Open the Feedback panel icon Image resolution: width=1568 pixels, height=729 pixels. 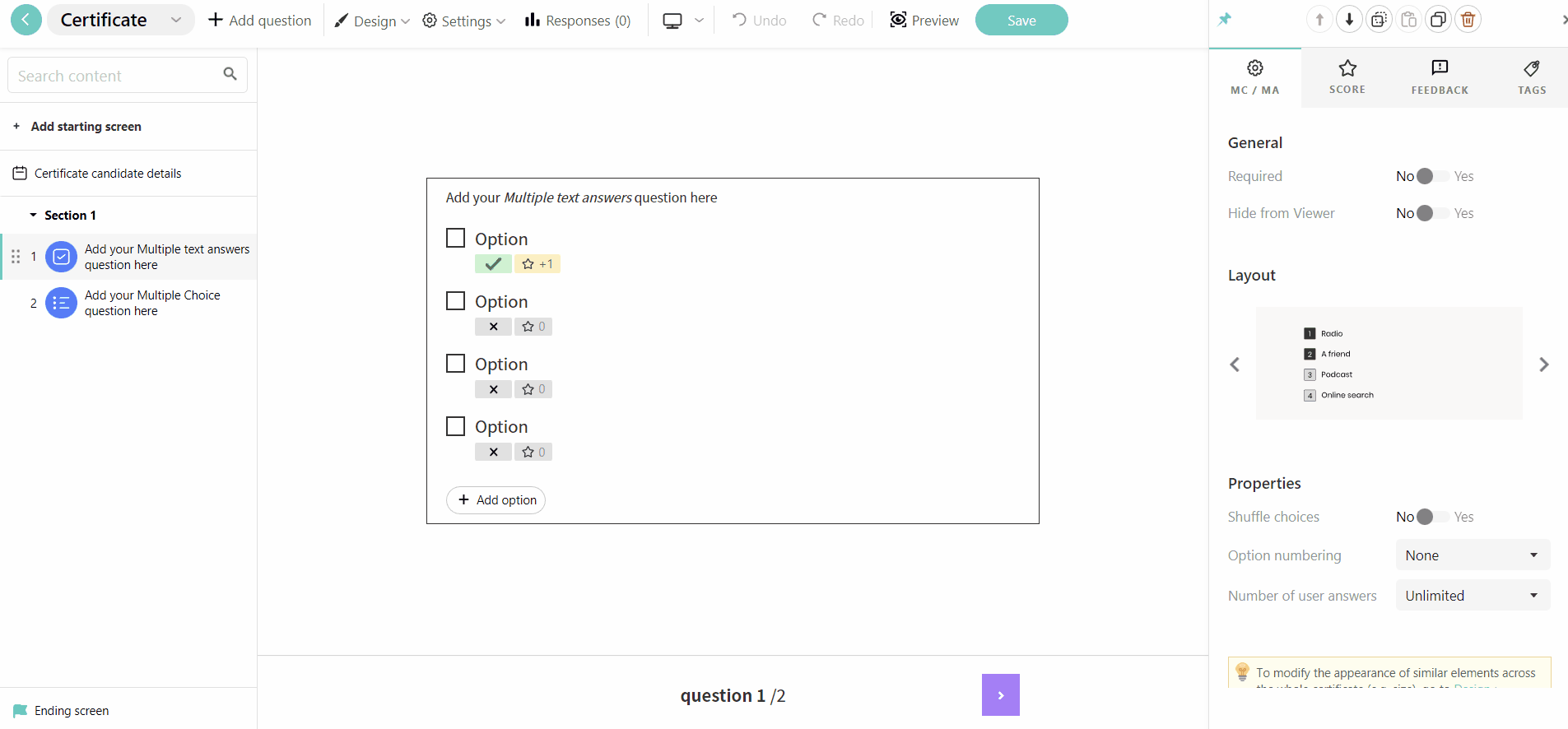[1440, 69]
